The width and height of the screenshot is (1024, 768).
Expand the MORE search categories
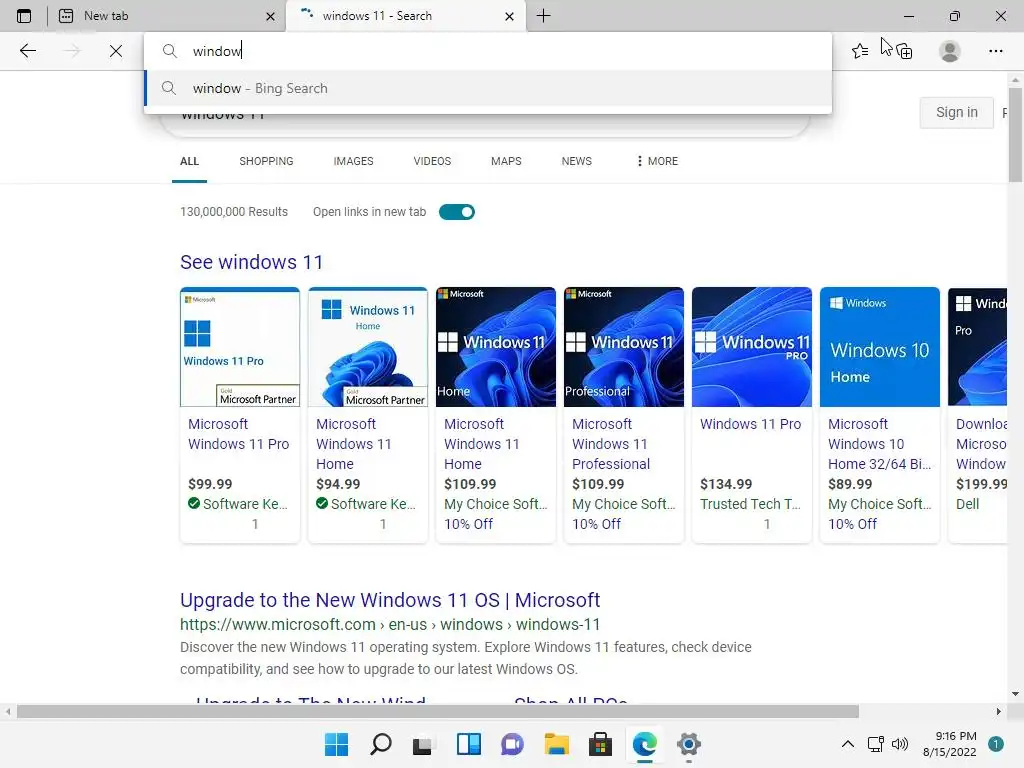tap(657, 161)
